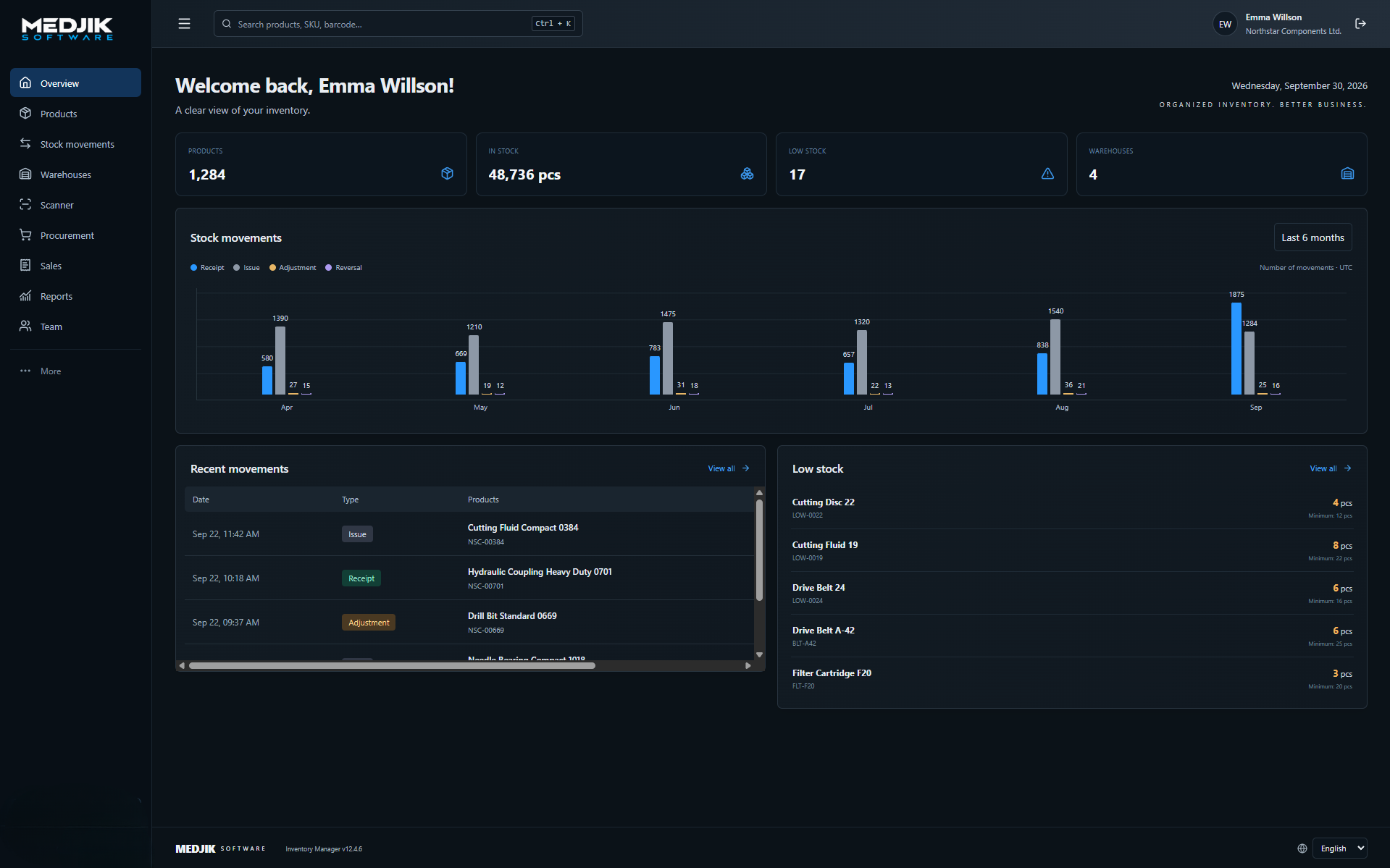Click the August issue bar 1540

1055,357
